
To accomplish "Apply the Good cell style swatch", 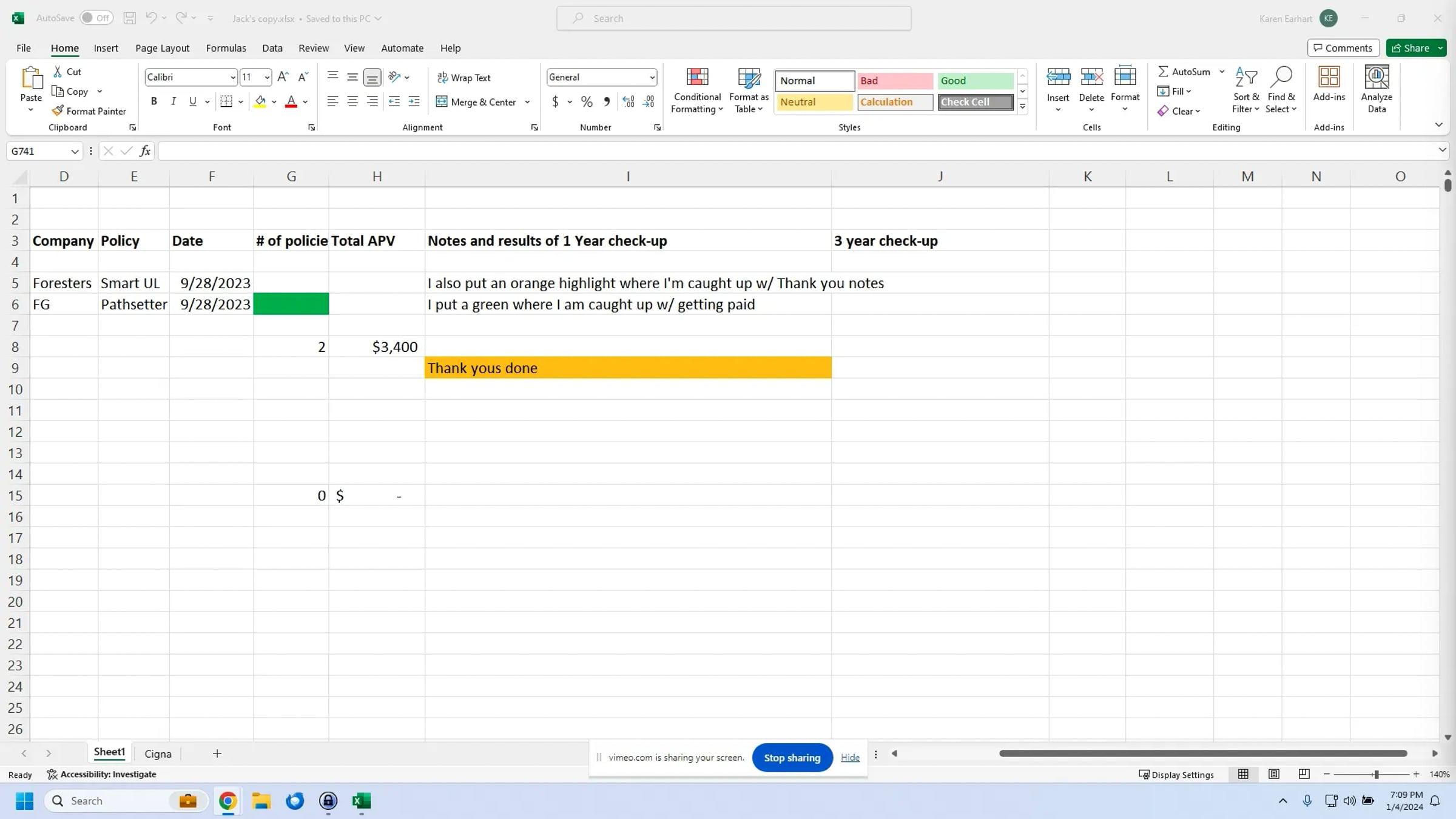I will (x=976, y=81).
